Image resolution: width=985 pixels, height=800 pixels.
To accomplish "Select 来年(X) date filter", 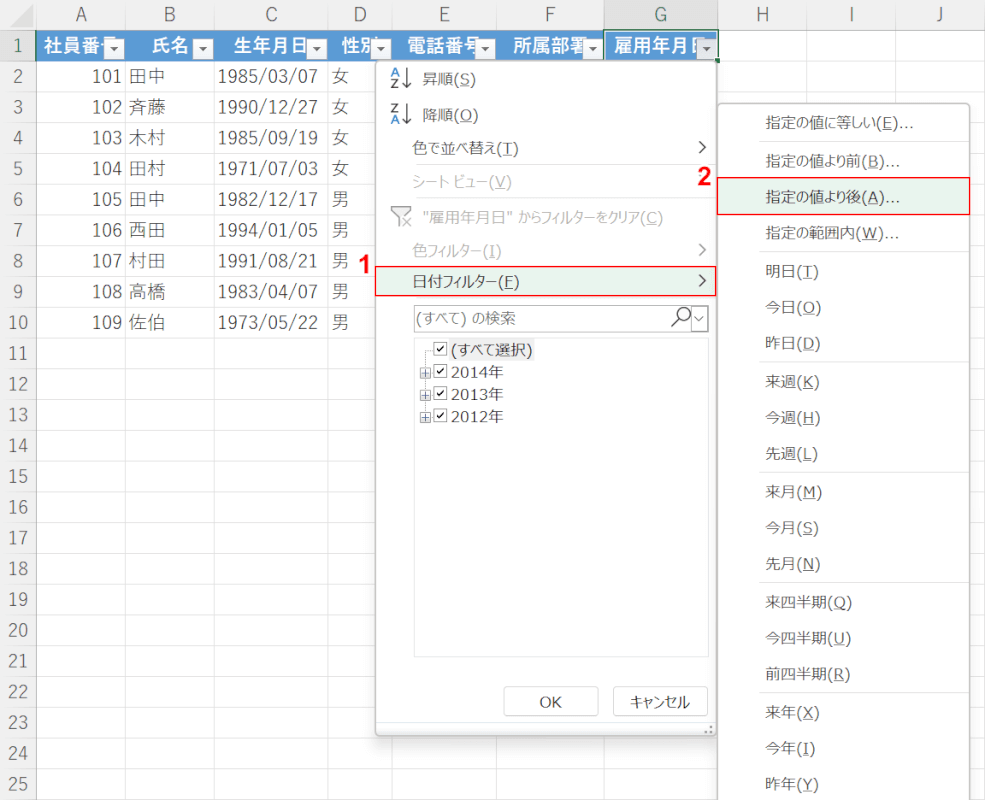I will pos(843,712).
